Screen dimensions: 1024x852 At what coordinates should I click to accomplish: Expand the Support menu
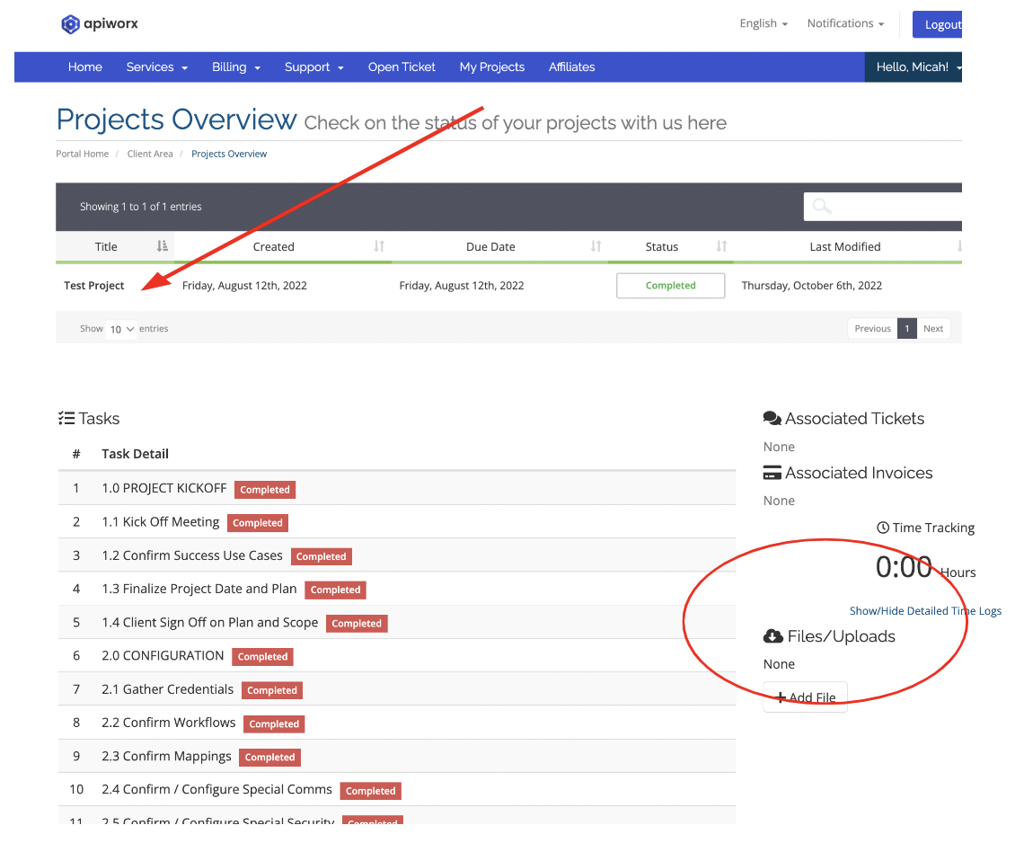[x=313, y=67]
